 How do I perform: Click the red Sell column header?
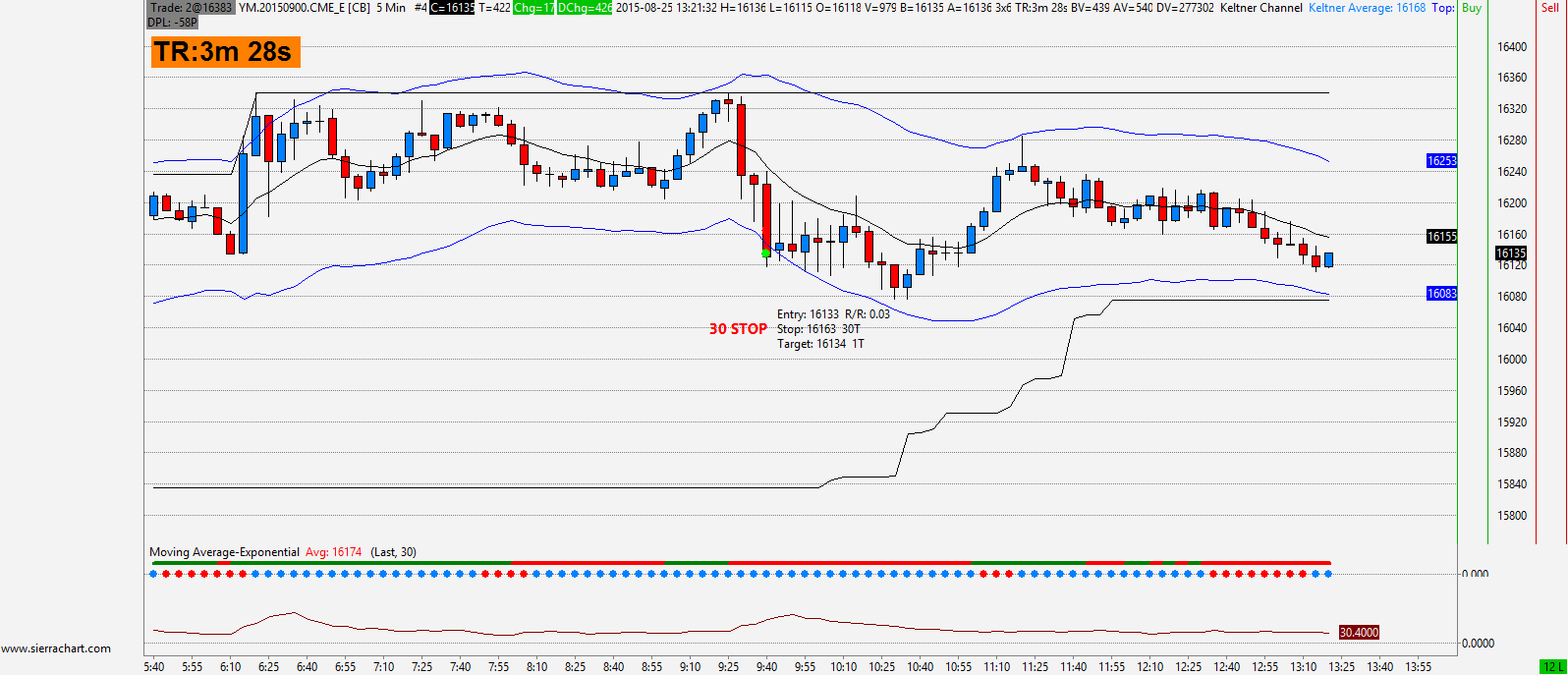(1549, 7)
